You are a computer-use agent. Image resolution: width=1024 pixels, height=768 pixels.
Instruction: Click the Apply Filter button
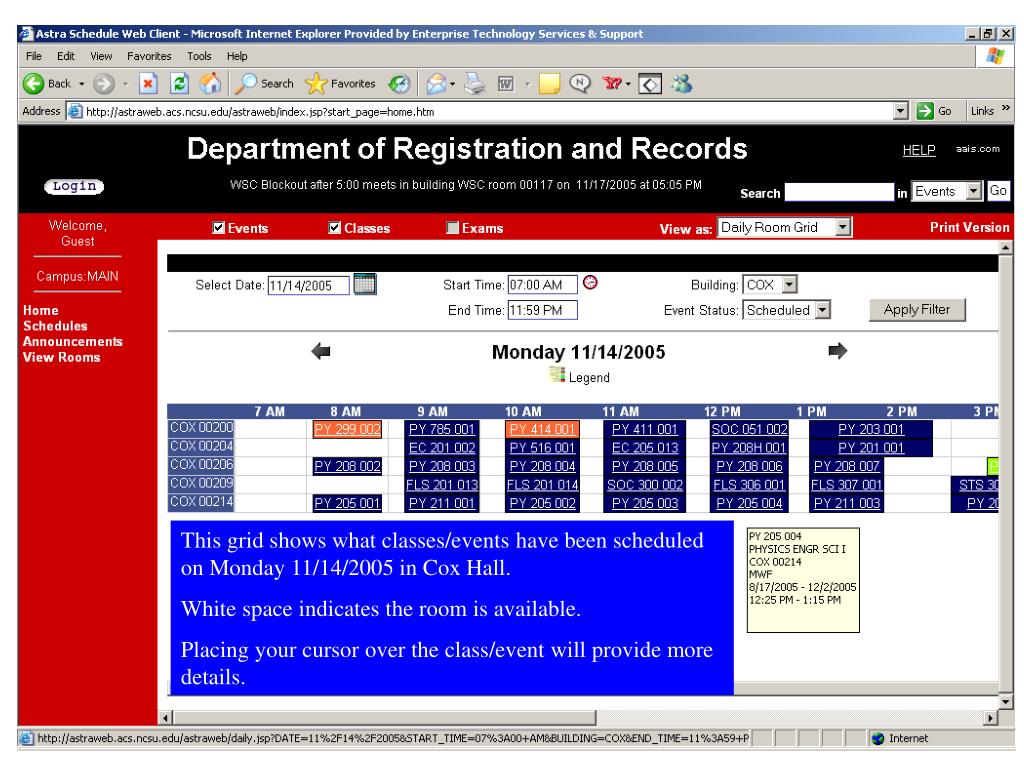[x=917, y=310]
